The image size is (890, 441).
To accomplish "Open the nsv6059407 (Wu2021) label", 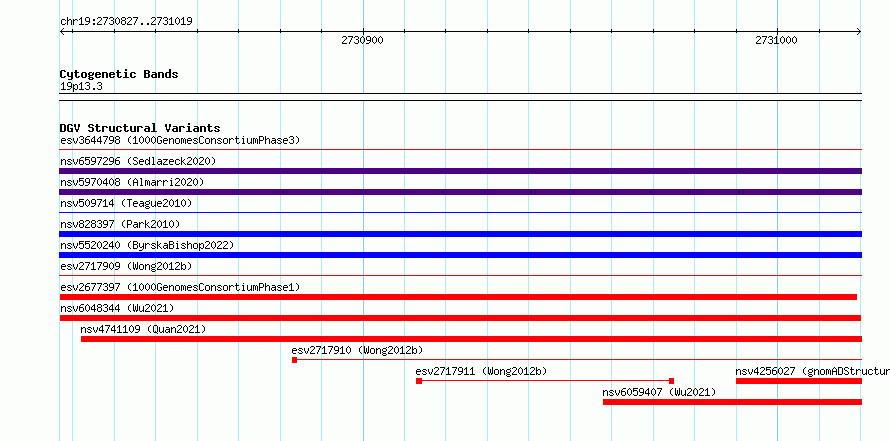I will [x=659, y=392].
